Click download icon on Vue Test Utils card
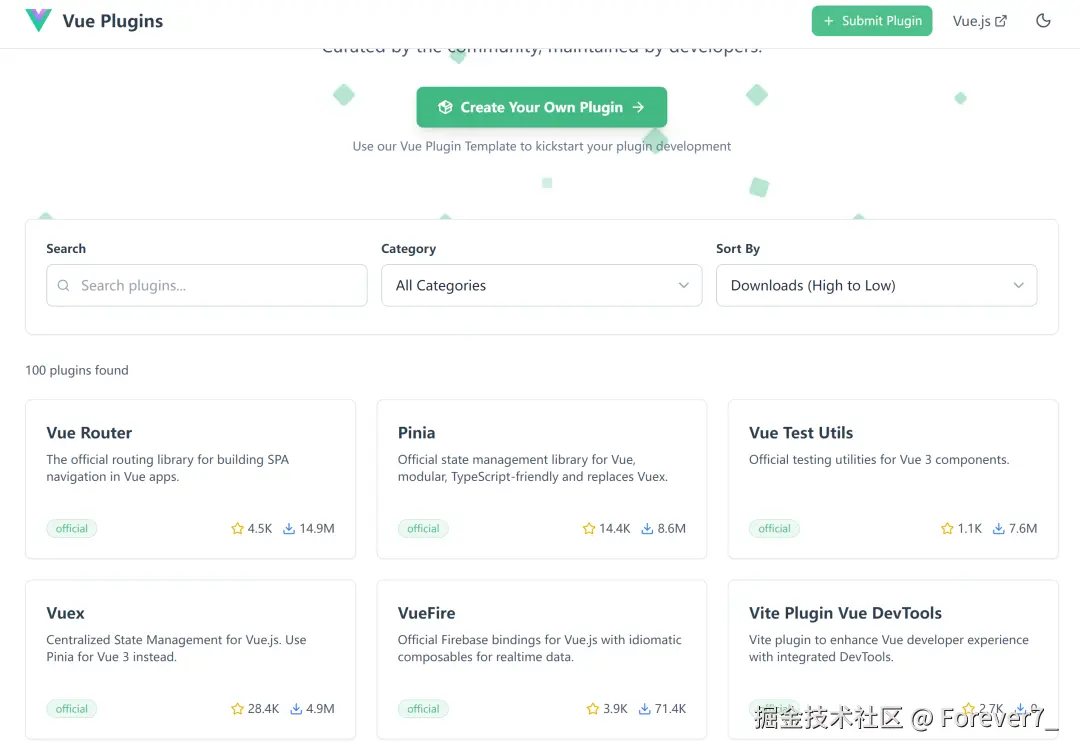The image size is (1080, 753). click(999, 528)
